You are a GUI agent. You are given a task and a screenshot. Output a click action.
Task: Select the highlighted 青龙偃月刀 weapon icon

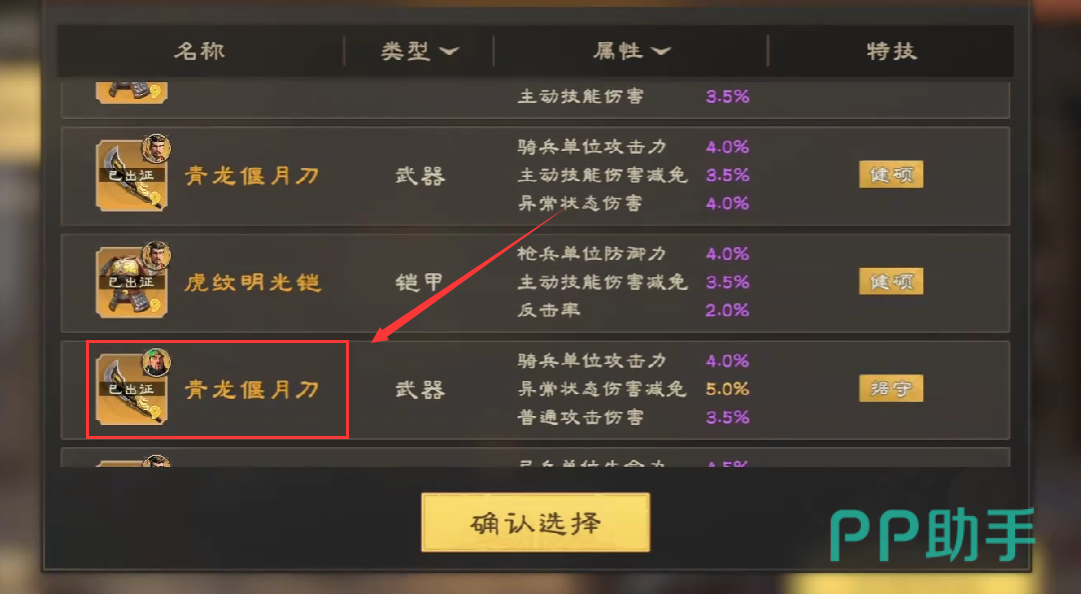tap(132, 390)
